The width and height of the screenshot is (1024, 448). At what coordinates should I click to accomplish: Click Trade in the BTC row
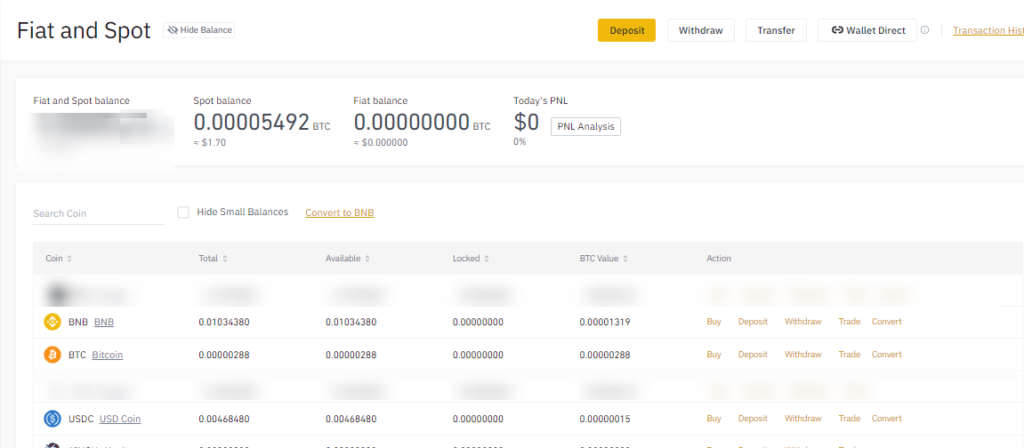(850, 355)
